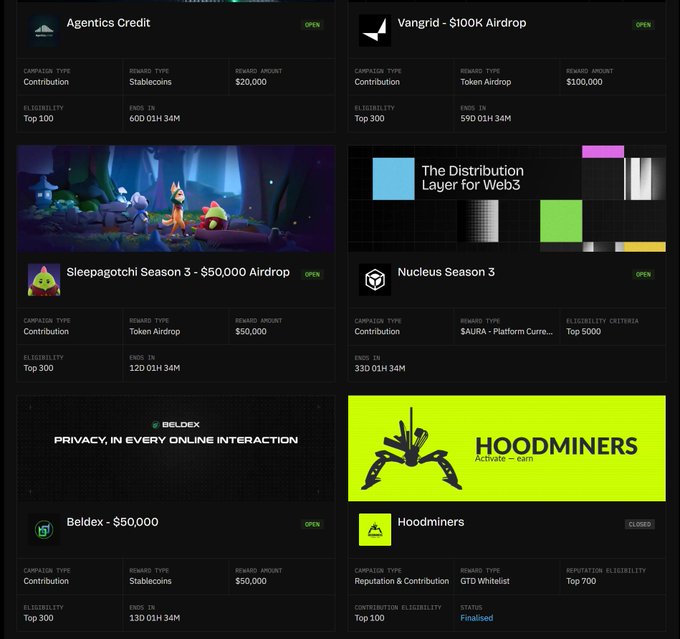Viewport: 680px width, 639px height.
Task: Click the OPEN badge on Sleepagotchi
Action: [x=312, y=275]
